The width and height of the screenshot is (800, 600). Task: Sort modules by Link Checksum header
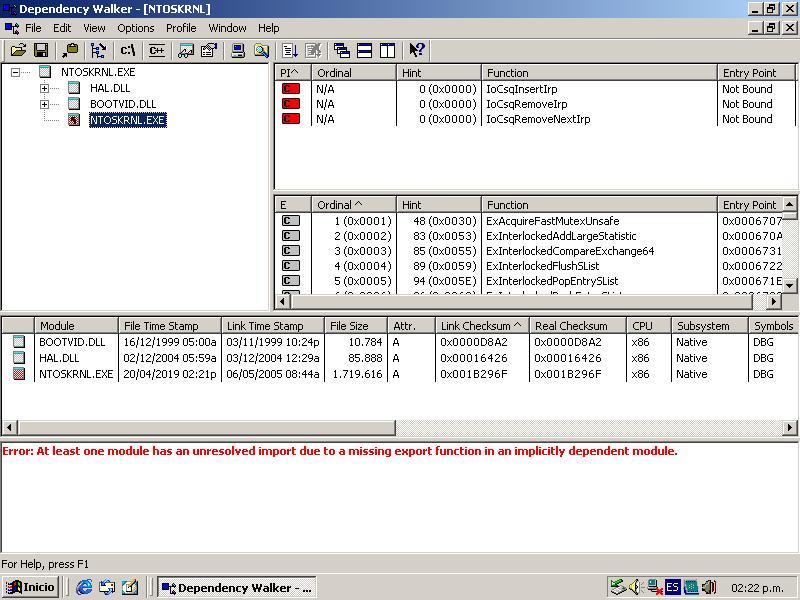click(482, 326)
